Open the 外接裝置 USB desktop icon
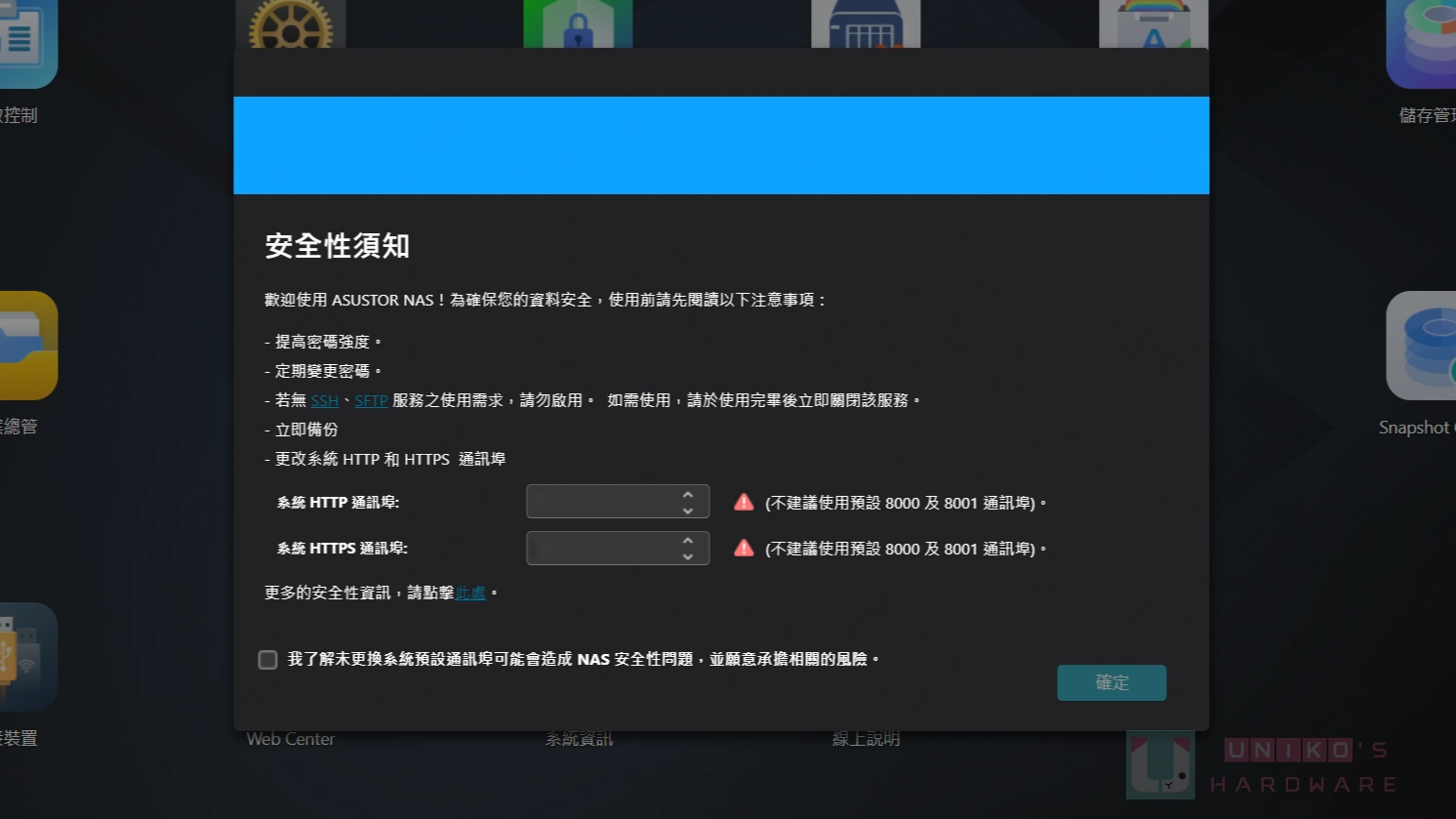The height and width of the screenshot is (819, 1456). [x=28, y=657]
